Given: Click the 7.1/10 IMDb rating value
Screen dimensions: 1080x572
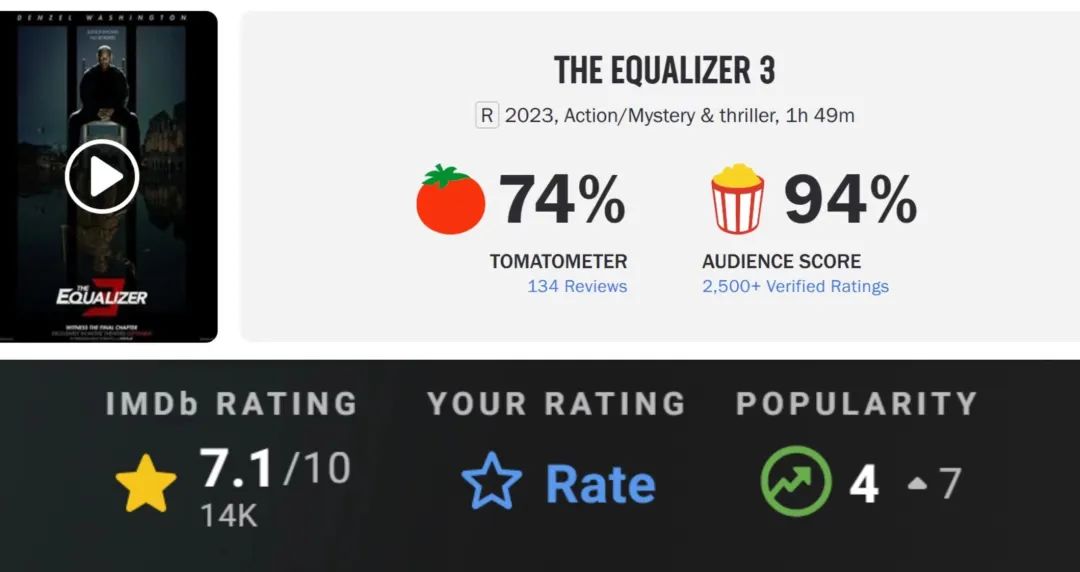Looking at the screenshot, I should tap(275, 467).
